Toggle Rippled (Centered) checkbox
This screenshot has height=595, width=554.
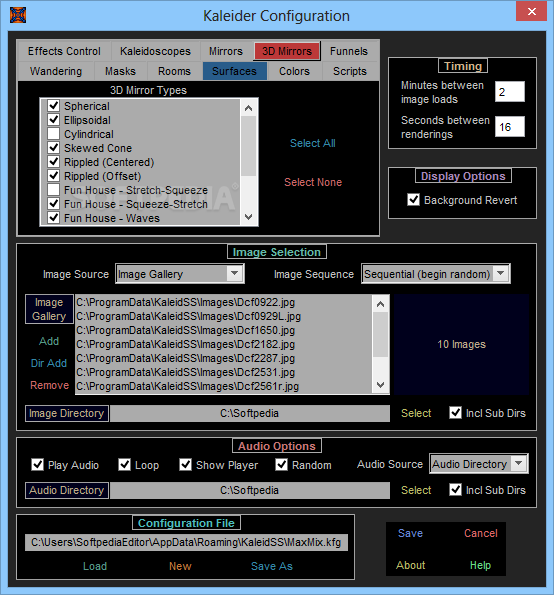pos(54,162)
